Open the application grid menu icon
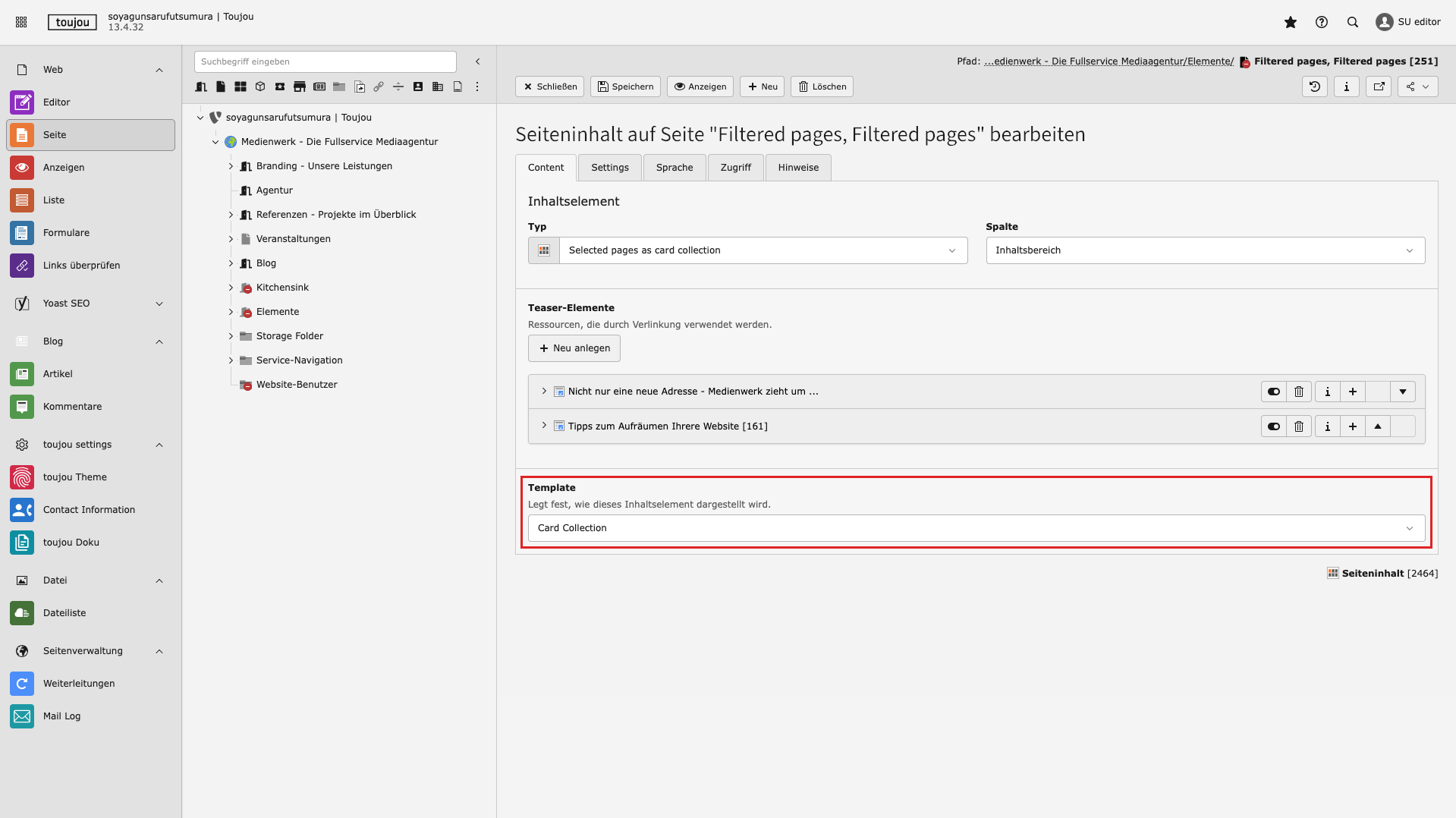This screenshot has height=818, width=1456. pyautogui.click(x=21, y=22)
